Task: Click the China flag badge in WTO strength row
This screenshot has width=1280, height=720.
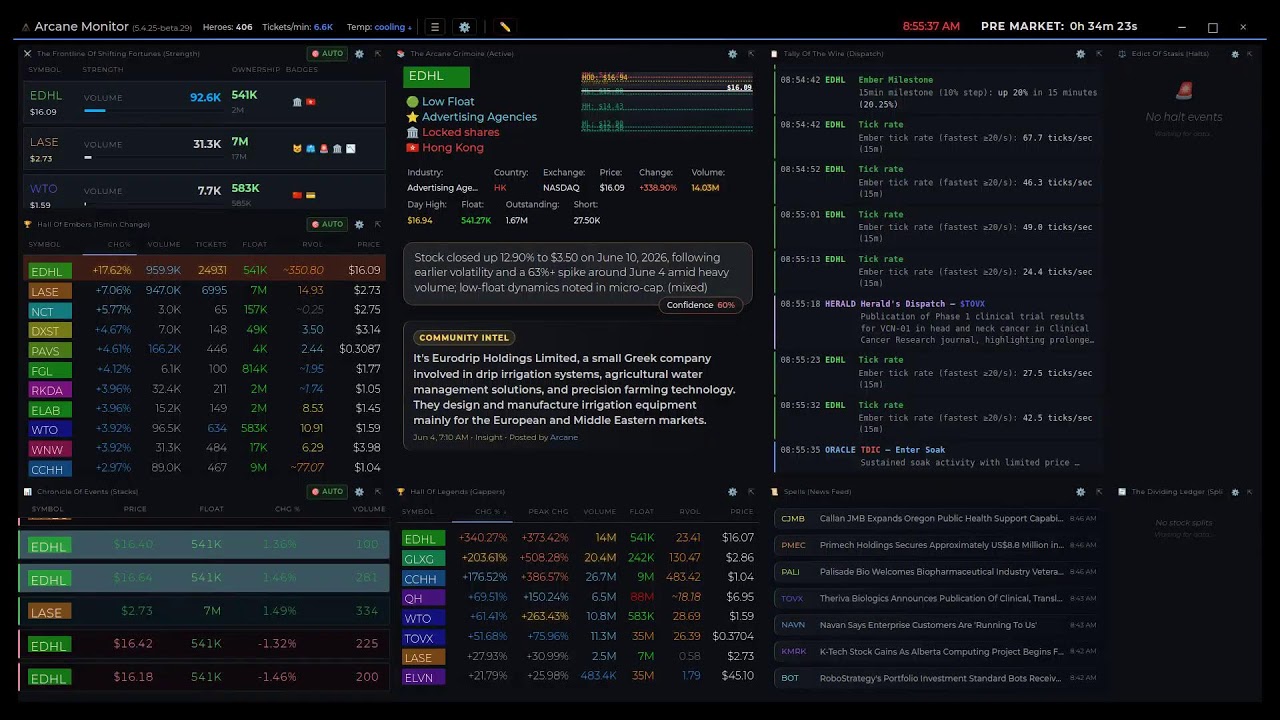Action: [297, 194]
